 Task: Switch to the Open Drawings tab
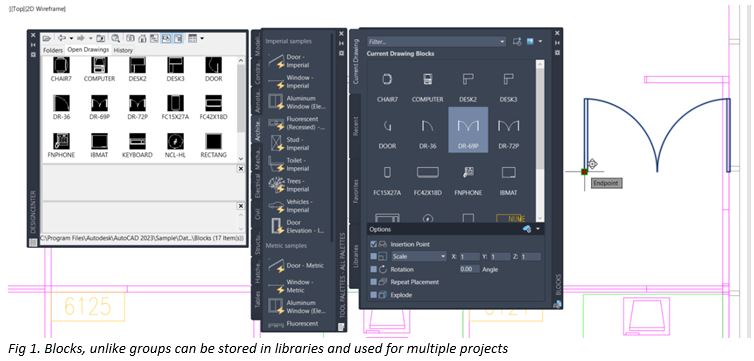pos(88,50)
